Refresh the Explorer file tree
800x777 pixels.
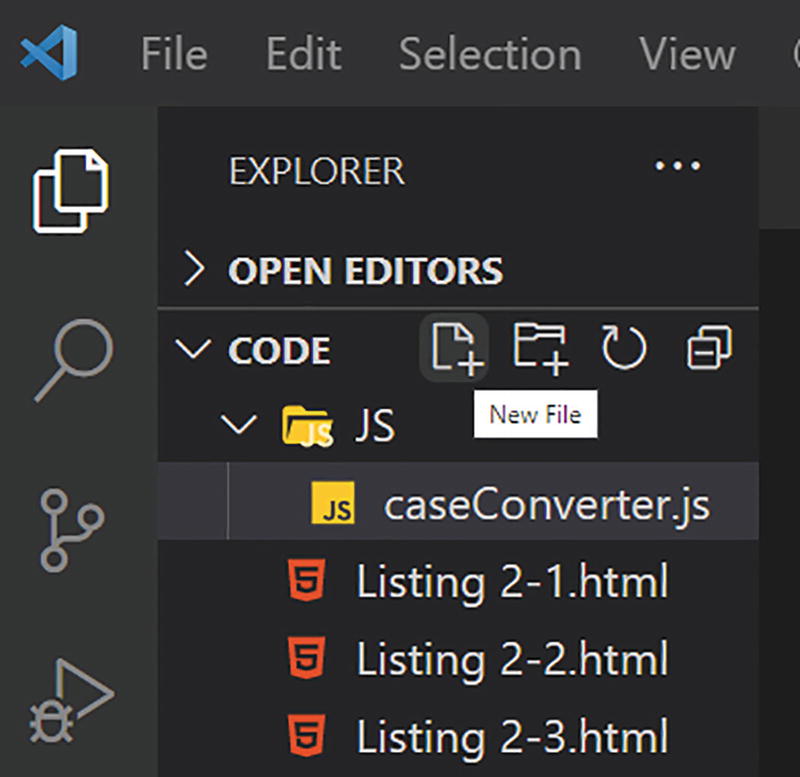pyautogui.click(x=624, y=349)
